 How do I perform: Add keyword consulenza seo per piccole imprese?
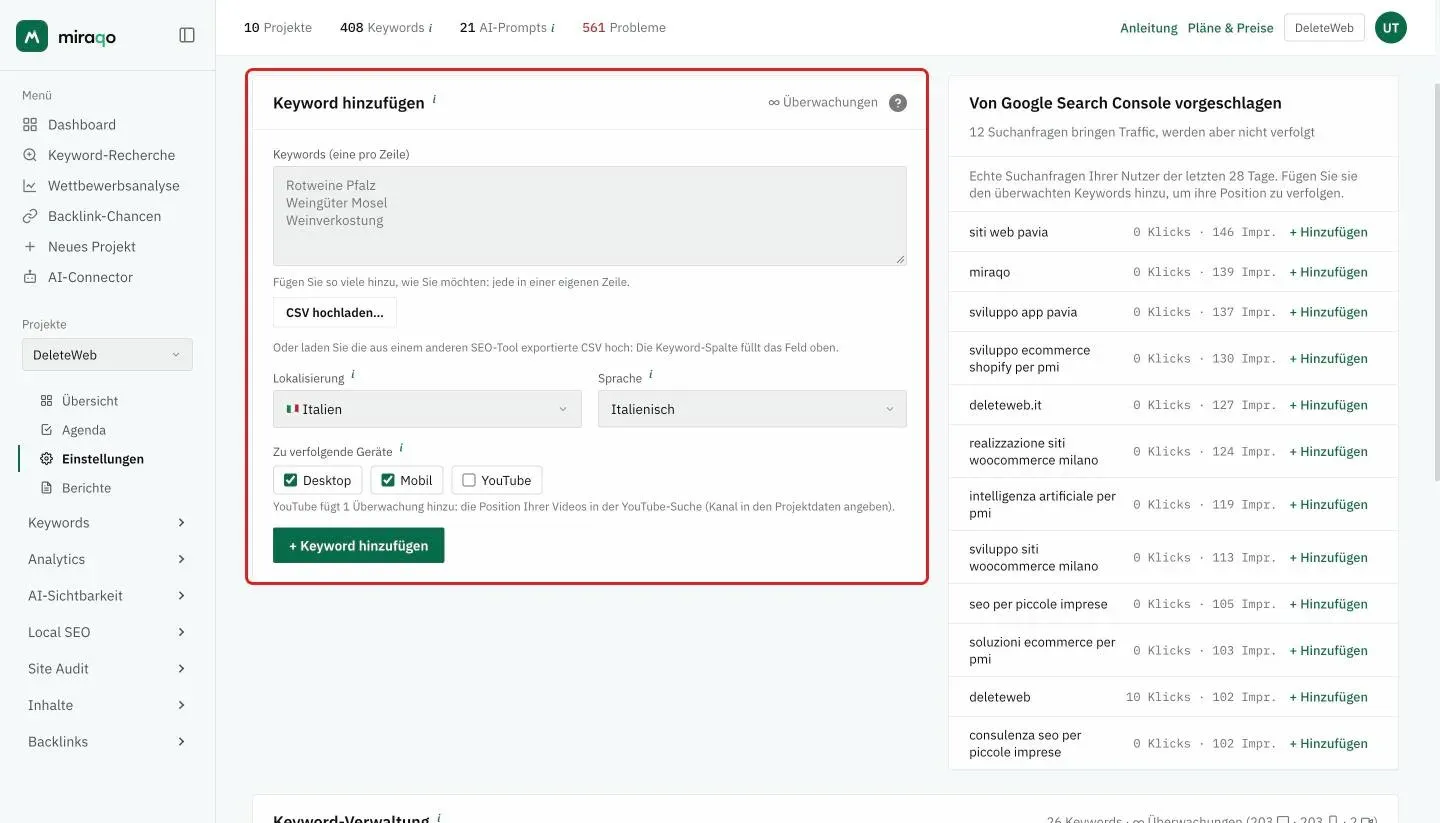(1328, 744)
